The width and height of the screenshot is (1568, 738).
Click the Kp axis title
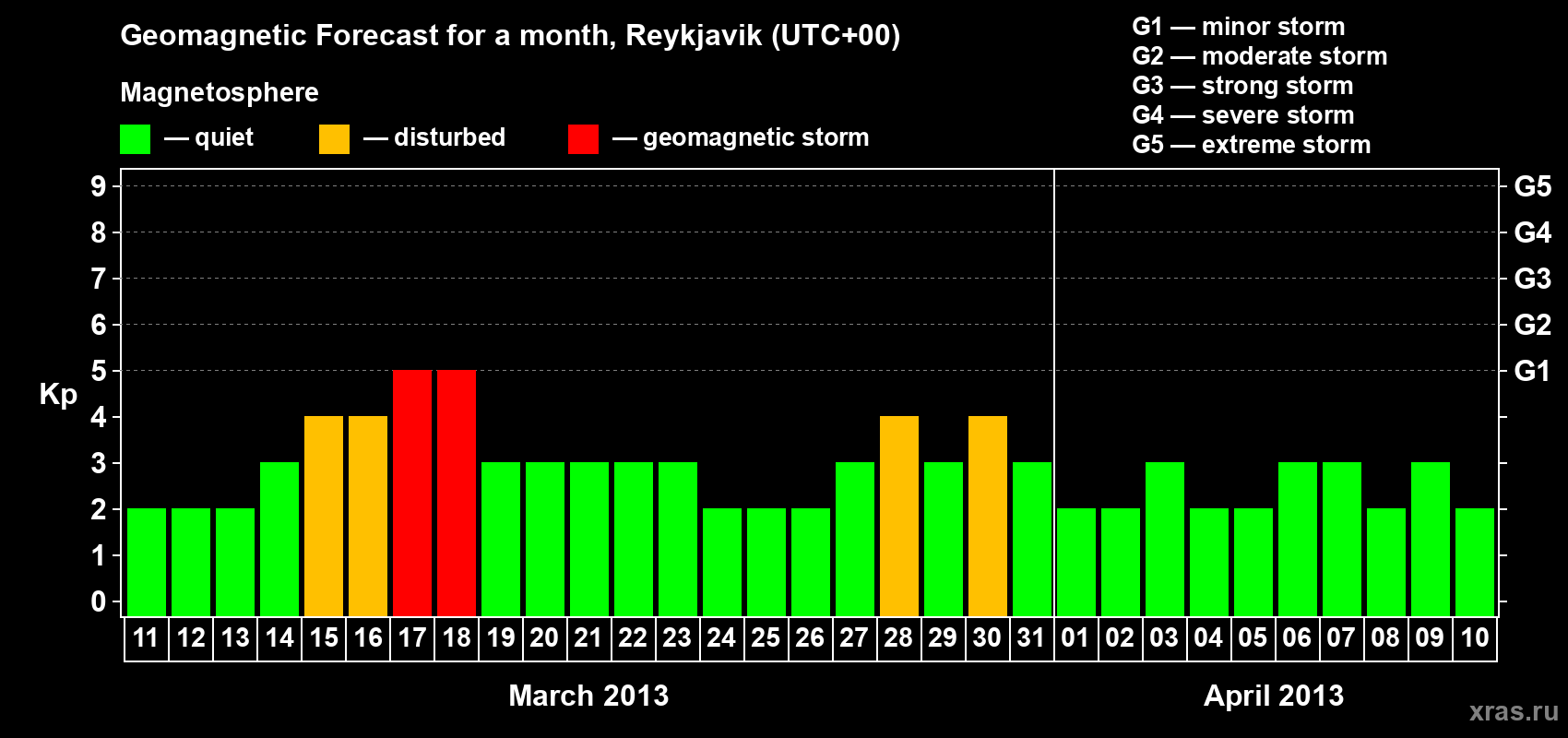pos(58,396)
